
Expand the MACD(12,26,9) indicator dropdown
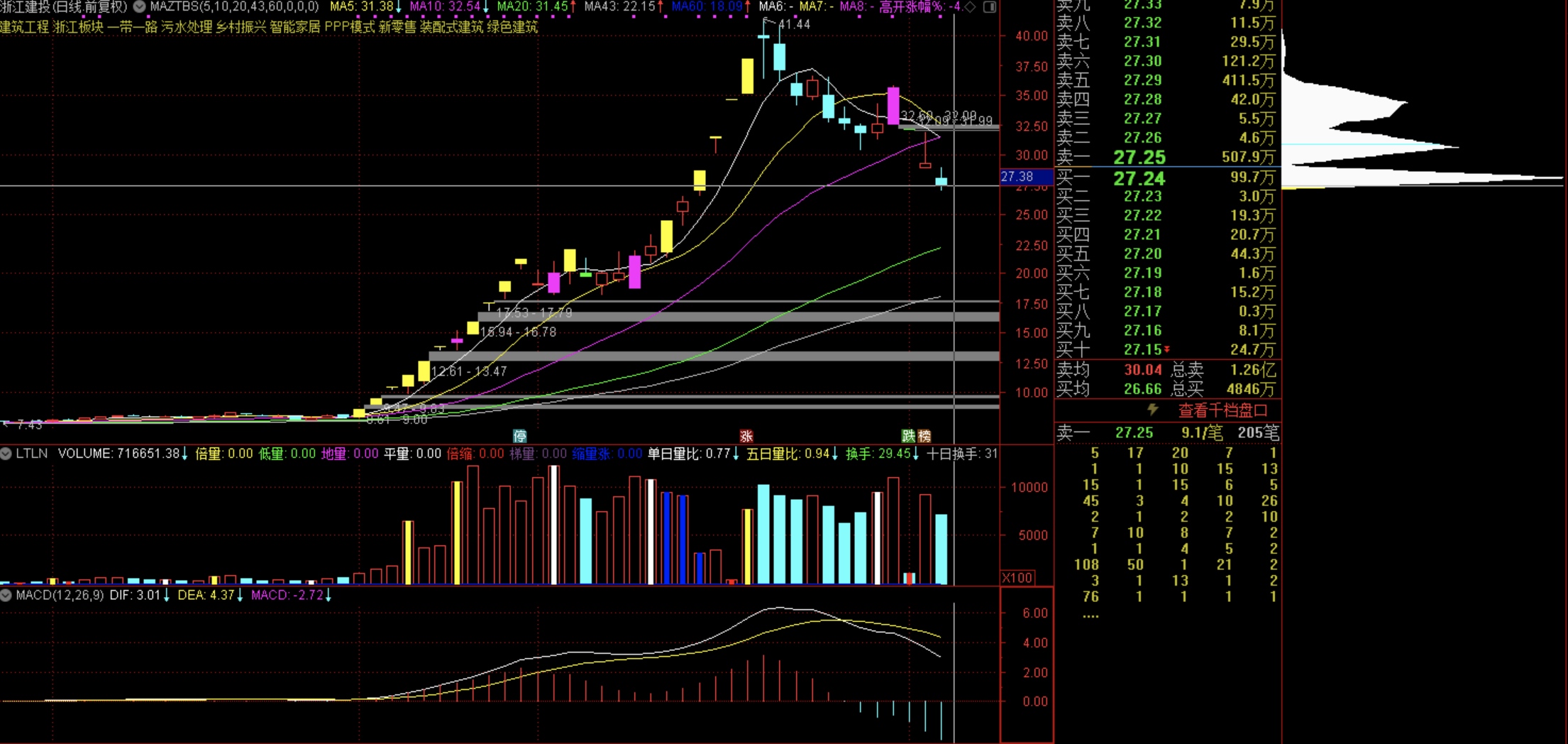pyautogui.click(x=6, y=595)
